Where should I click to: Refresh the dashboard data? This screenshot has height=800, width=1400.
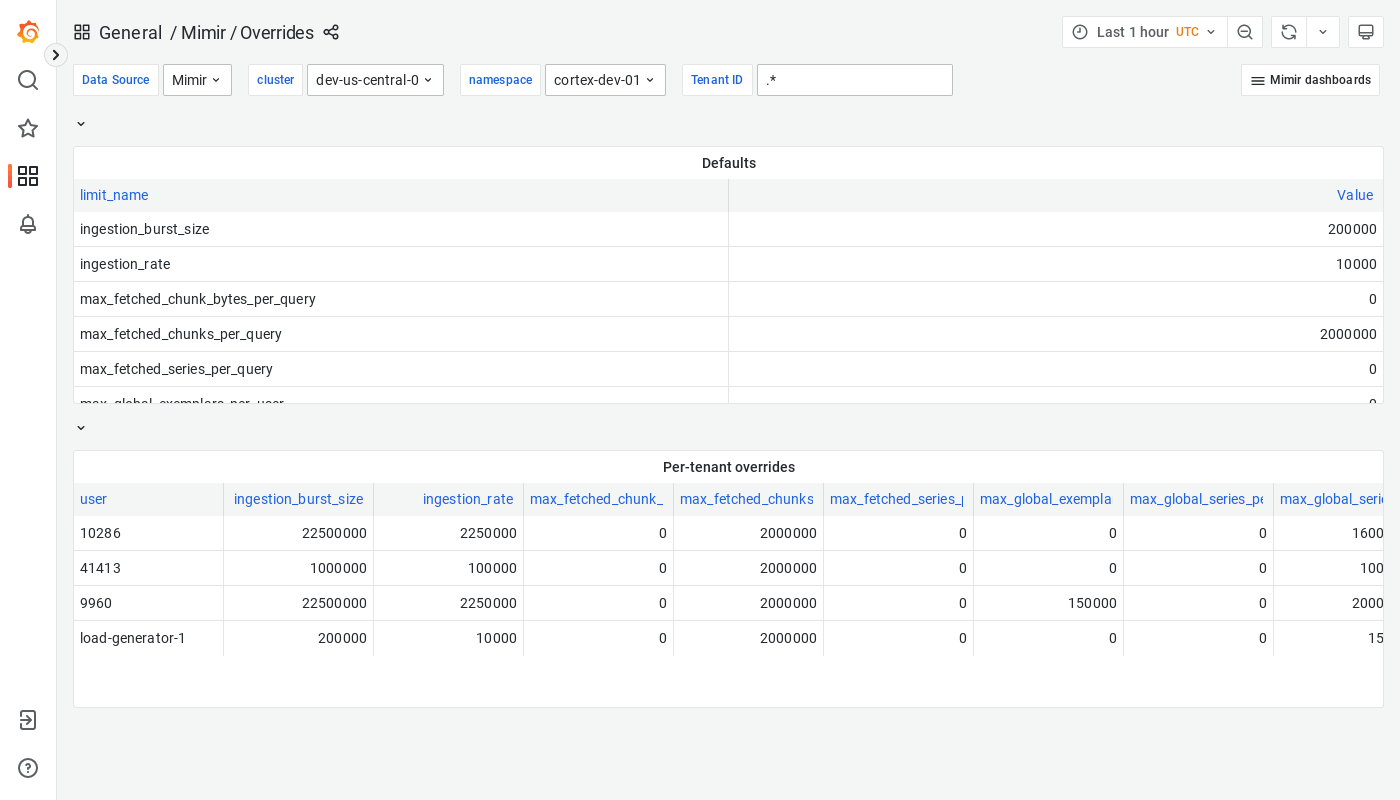[1288, 32]
